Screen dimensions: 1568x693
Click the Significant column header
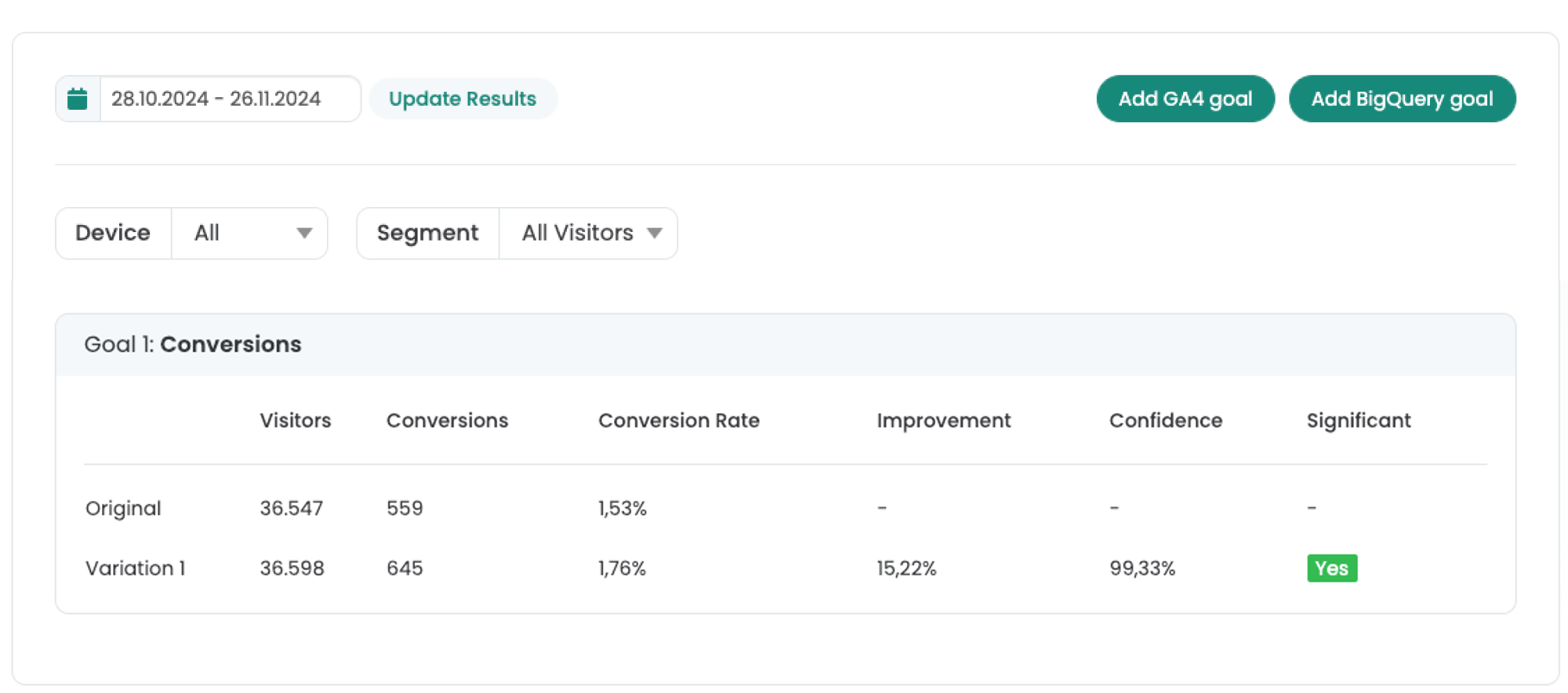[x=1358, y=420]
